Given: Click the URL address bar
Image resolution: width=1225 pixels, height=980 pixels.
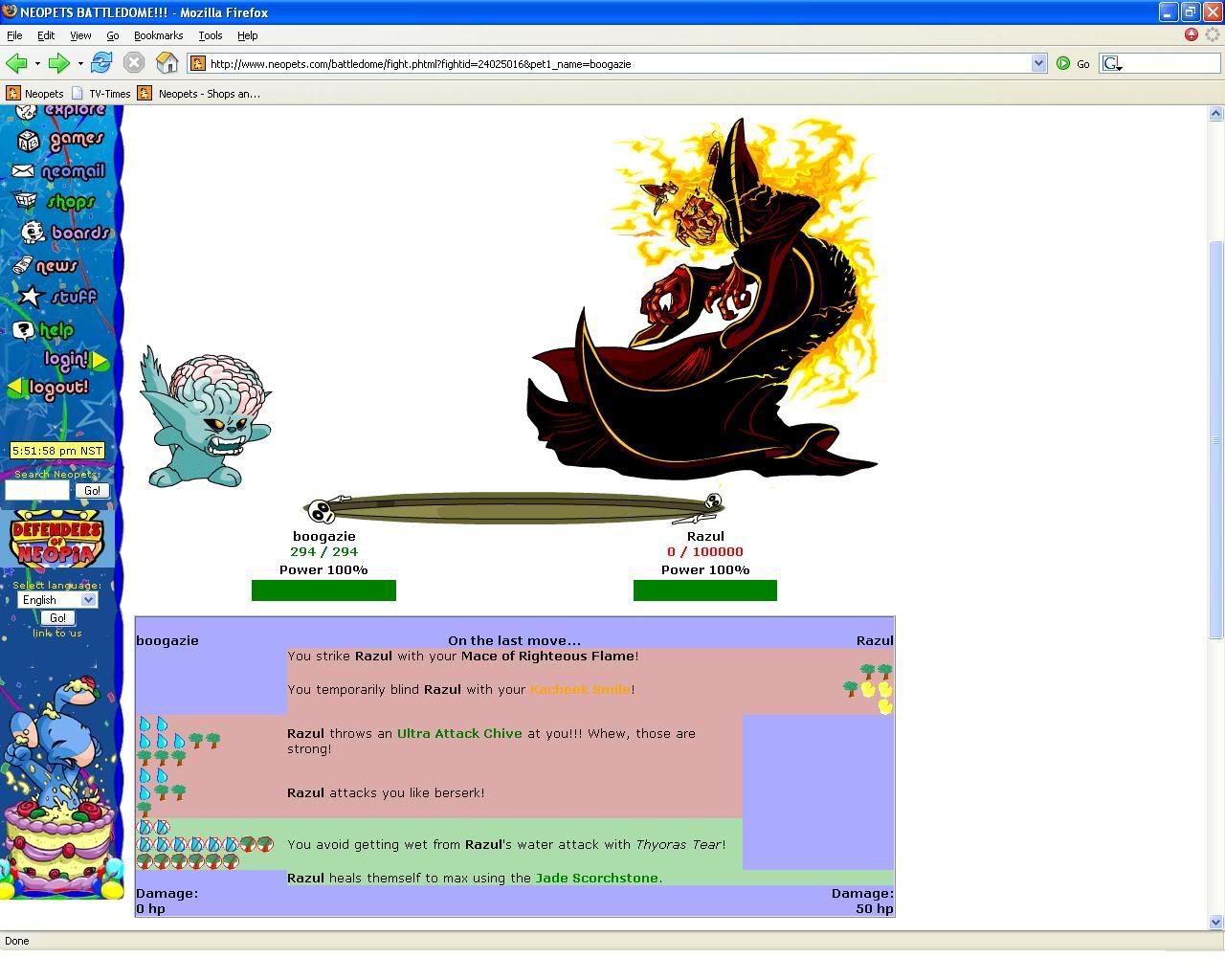Looking at the screenshot, I should click(617, 63).
